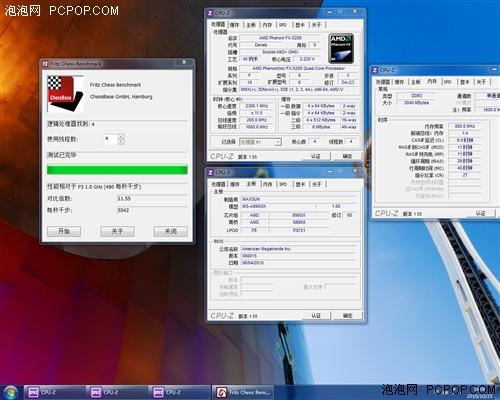Select 关于 tab in the processor CPU-Z window

click(x=316, y=25)
